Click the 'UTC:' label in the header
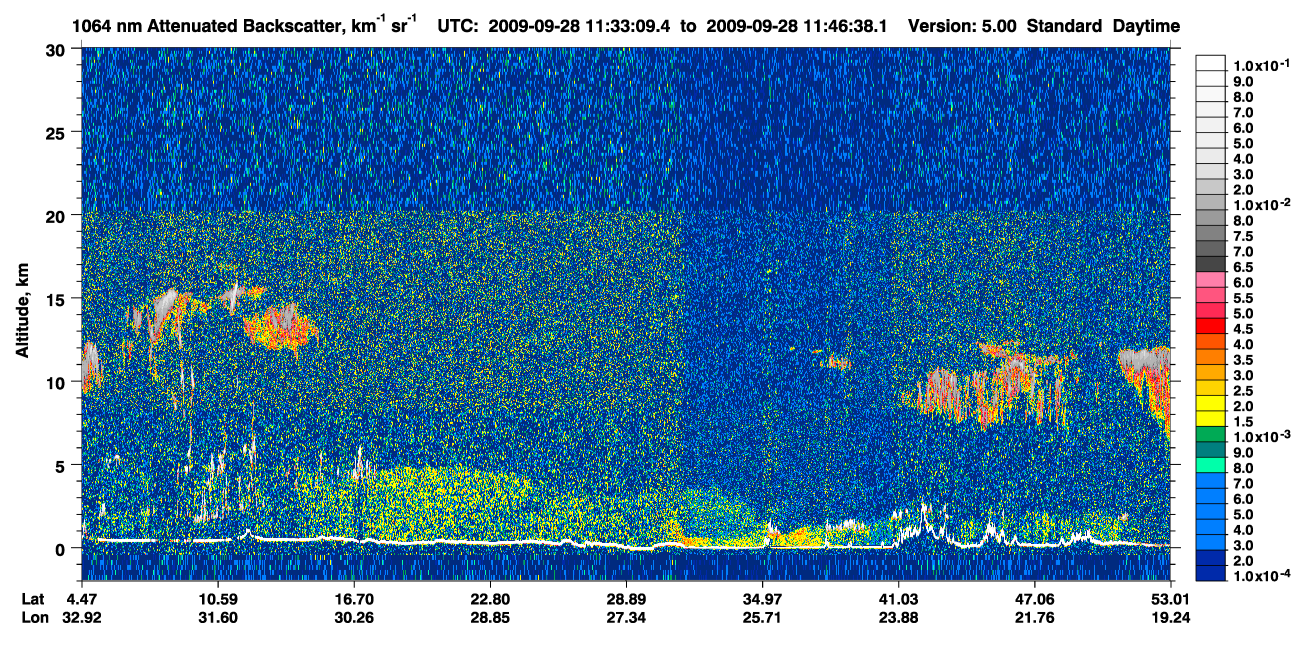 459,26
